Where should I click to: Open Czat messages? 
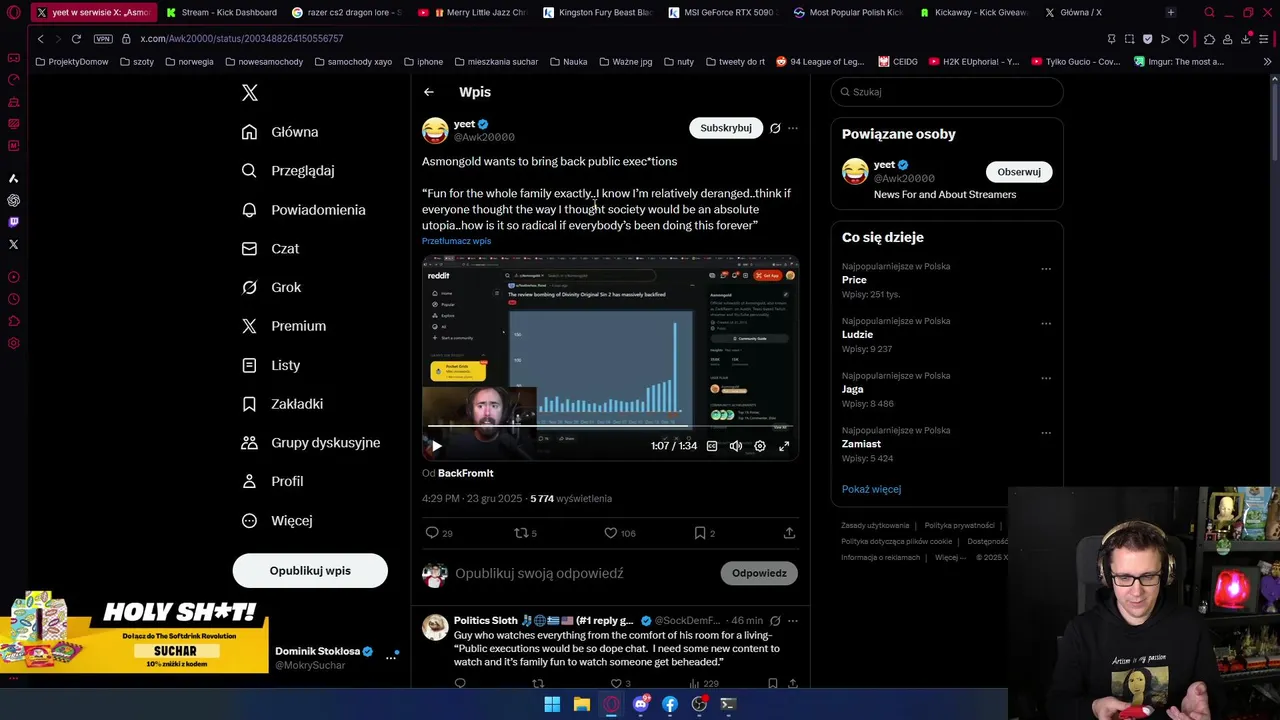[270, 249]
